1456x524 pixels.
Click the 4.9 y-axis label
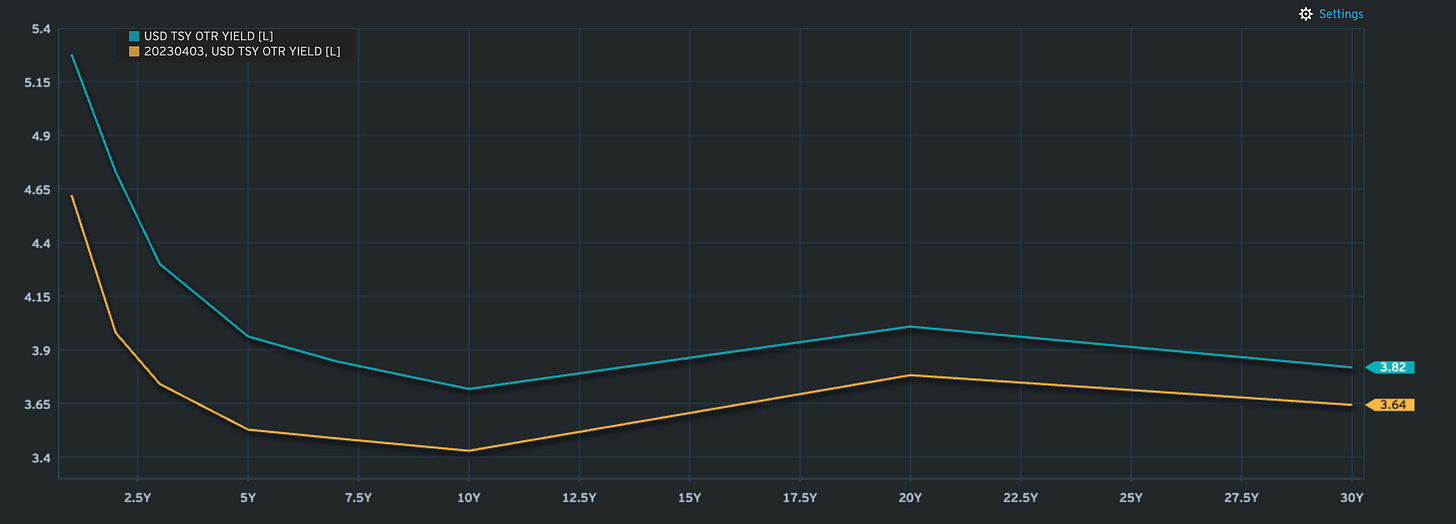41,136
